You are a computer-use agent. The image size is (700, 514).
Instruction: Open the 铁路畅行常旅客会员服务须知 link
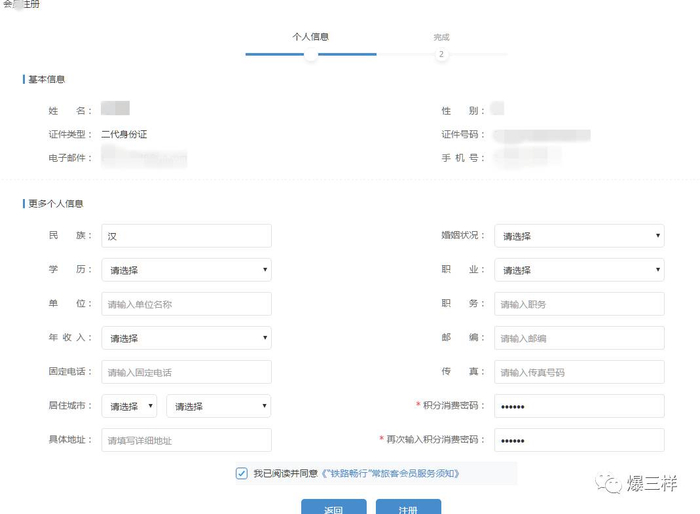tap(390, 473)
